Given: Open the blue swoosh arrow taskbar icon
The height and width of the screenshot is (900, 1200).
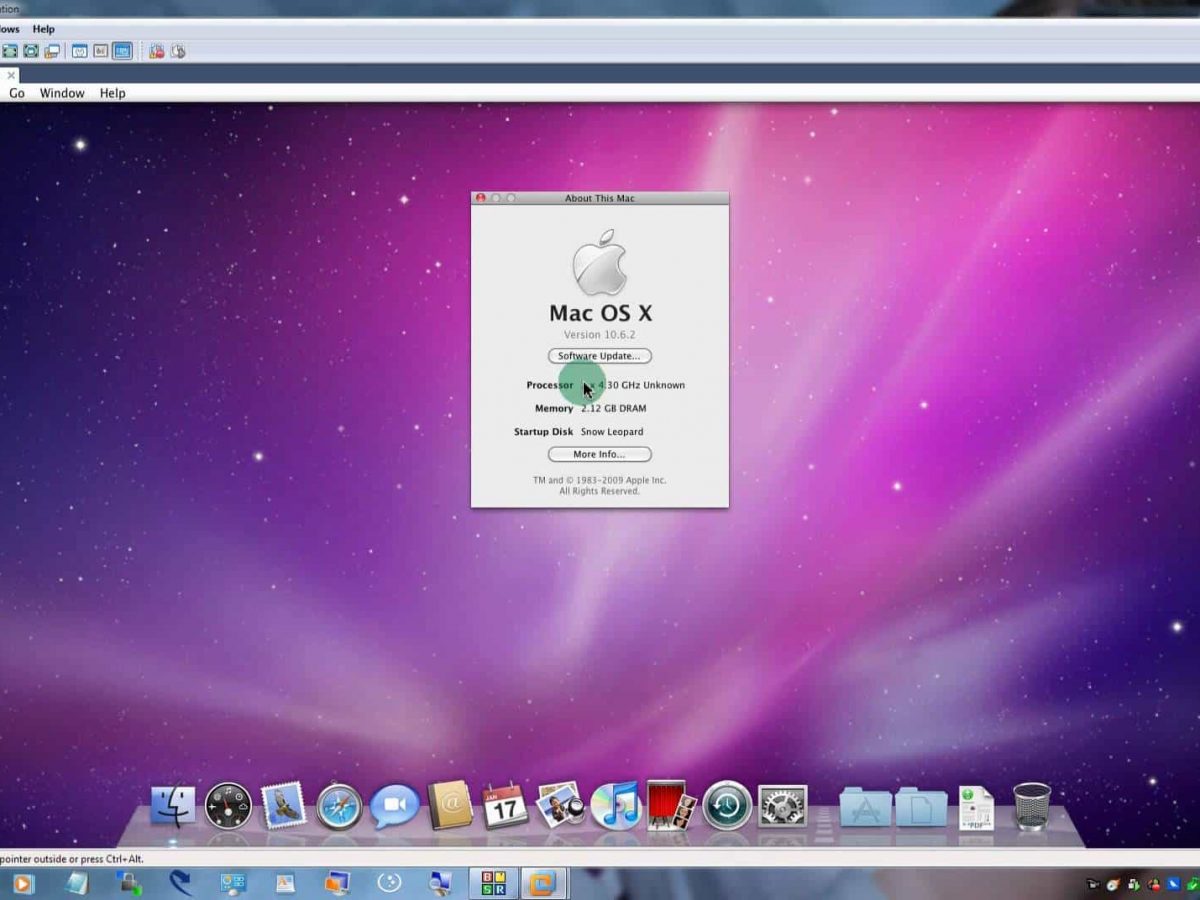Looking at the screenshot, I should click(181, 883).
